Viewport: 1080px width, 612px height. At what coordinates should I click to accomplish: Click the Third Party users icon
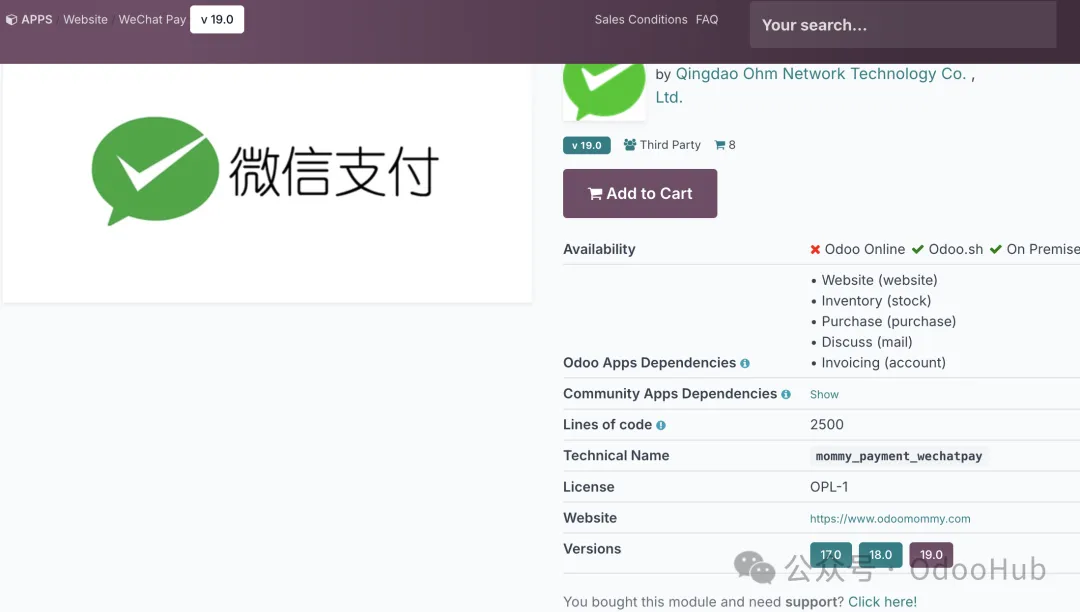[630, 145]
